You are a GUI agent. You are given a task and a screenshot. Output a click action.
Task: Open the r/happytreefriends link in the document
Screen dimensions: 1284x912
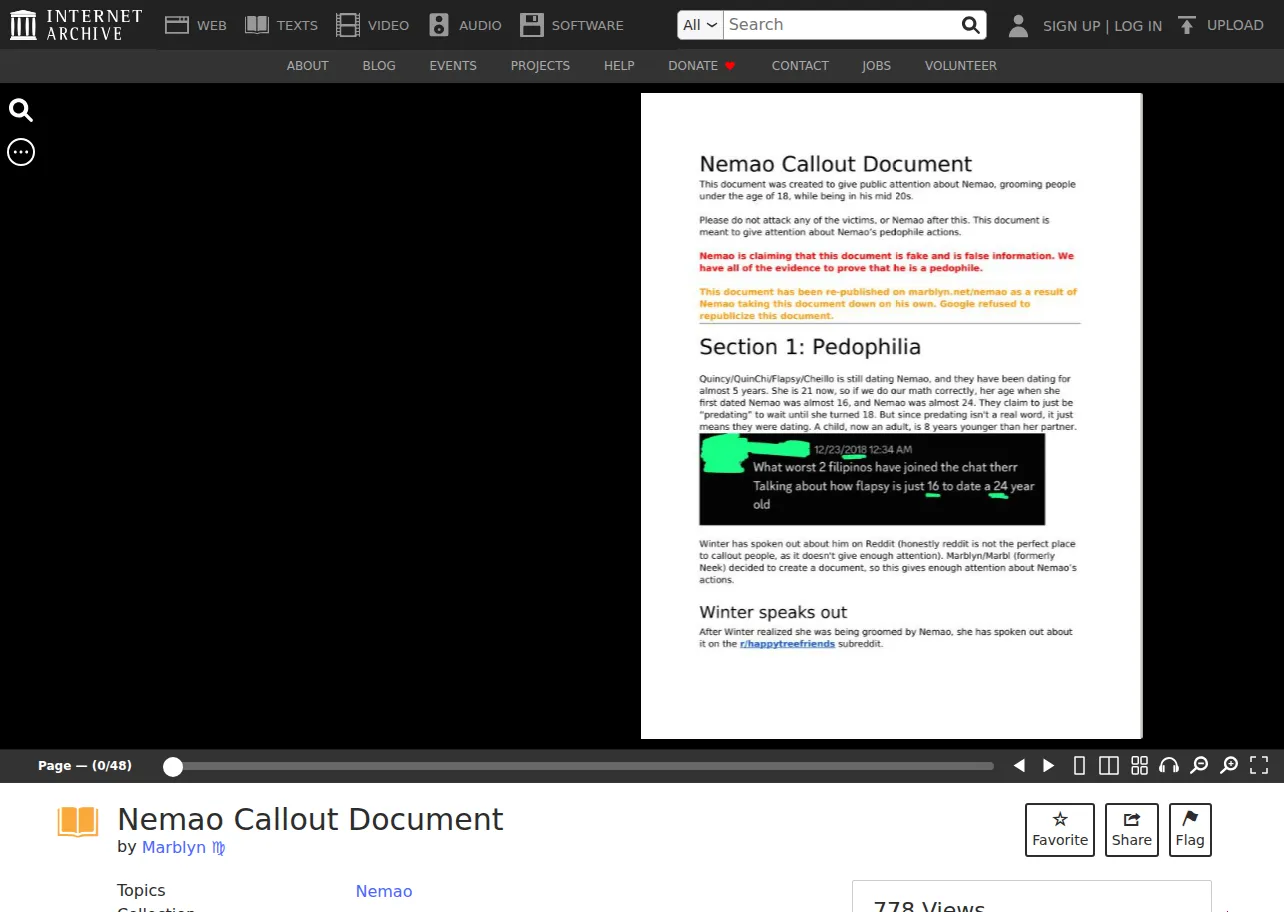click(x=787, y=644)
